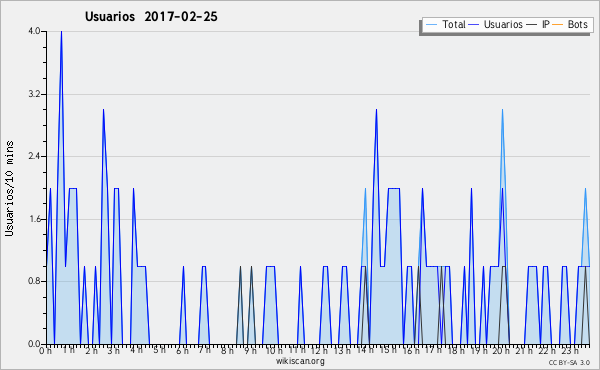This screenshot has width=600, height=370.
Task: Click the y-axis value 4.0
Action: 34,31
